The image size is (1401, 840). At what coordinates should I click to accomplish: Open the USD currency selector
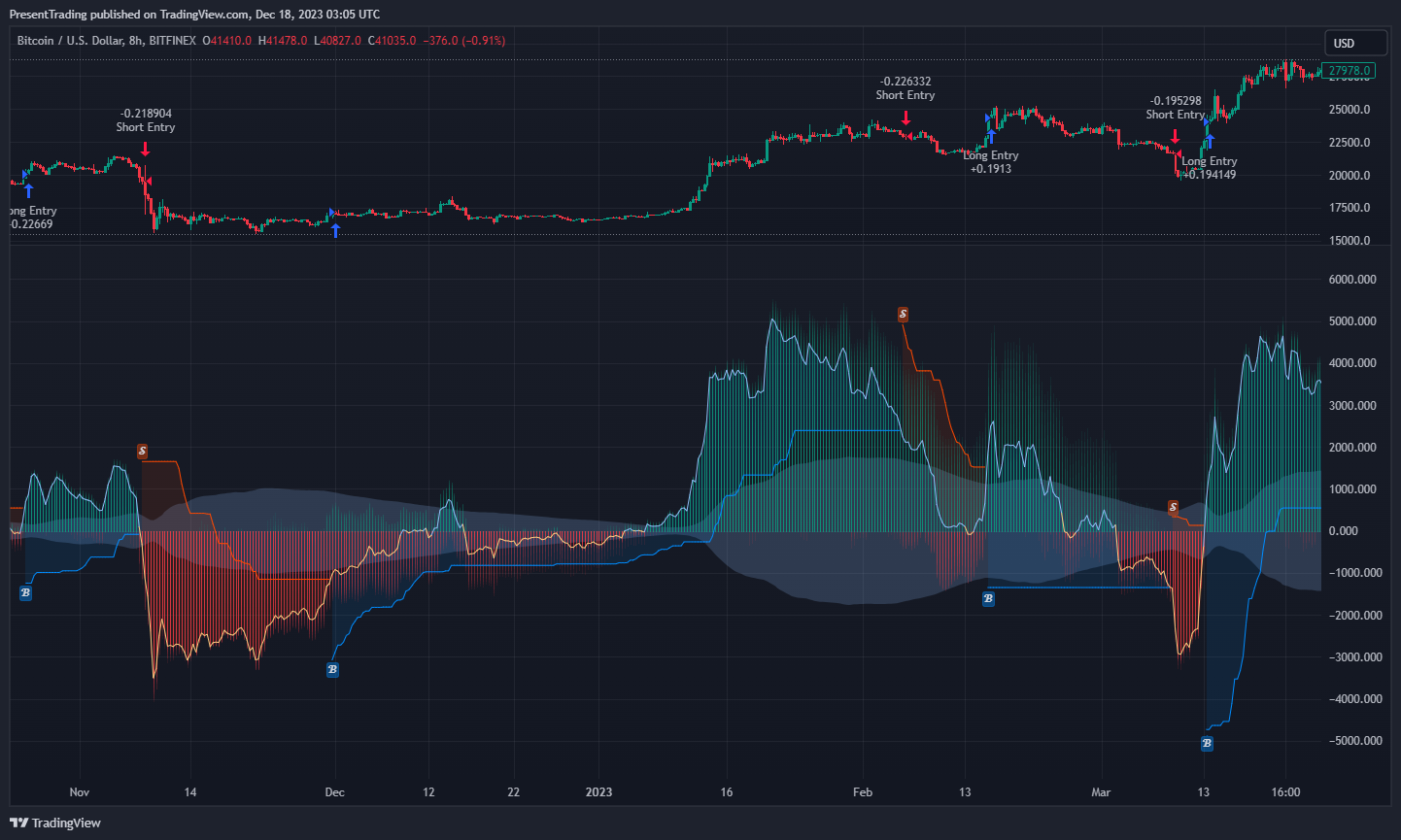[1355, 43]
